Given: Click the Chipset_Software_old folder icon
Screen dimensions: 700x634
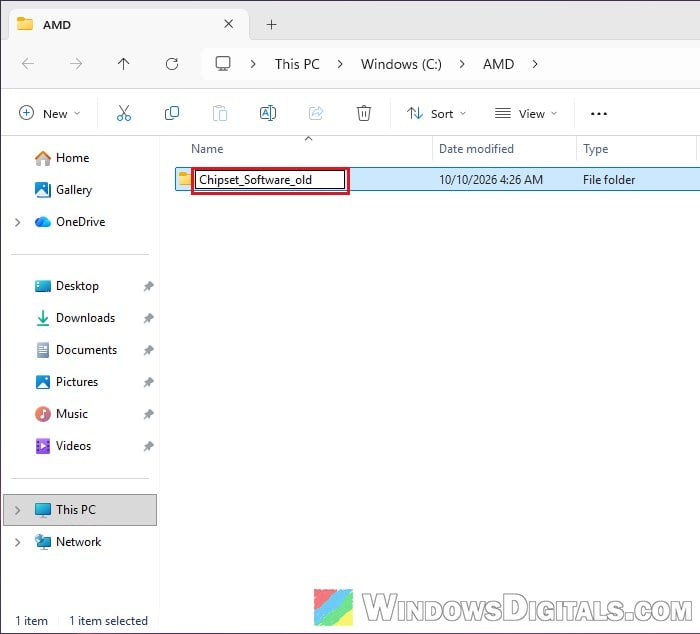Looking at the screenshot, I should click(x=184, y=179).
